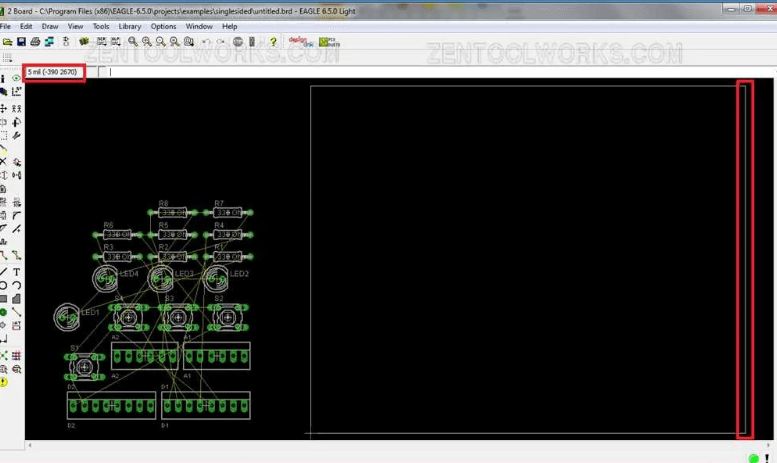
Task: Click the Save icon in toolbar
Action: click(x=21, y=42)
